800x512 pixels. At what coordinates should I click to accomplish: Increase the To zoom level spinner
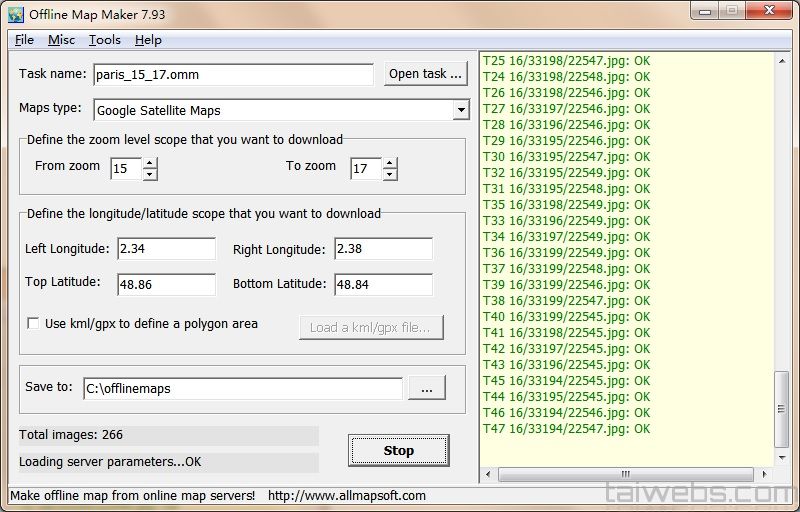pyautogui.click(x=389, y=163)
